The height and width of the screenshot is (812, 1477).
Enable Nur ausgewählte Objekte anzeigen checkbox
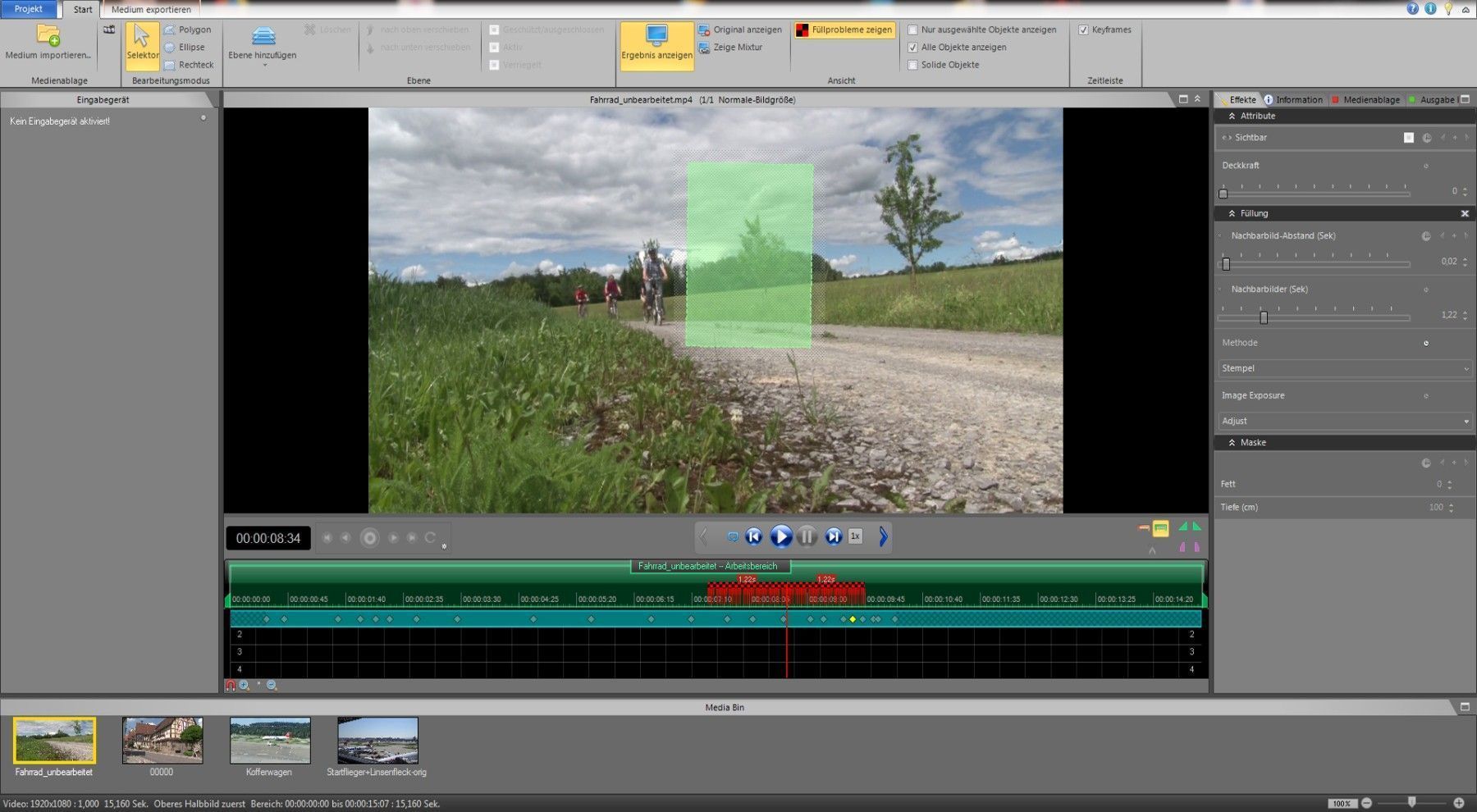[912, 30]
